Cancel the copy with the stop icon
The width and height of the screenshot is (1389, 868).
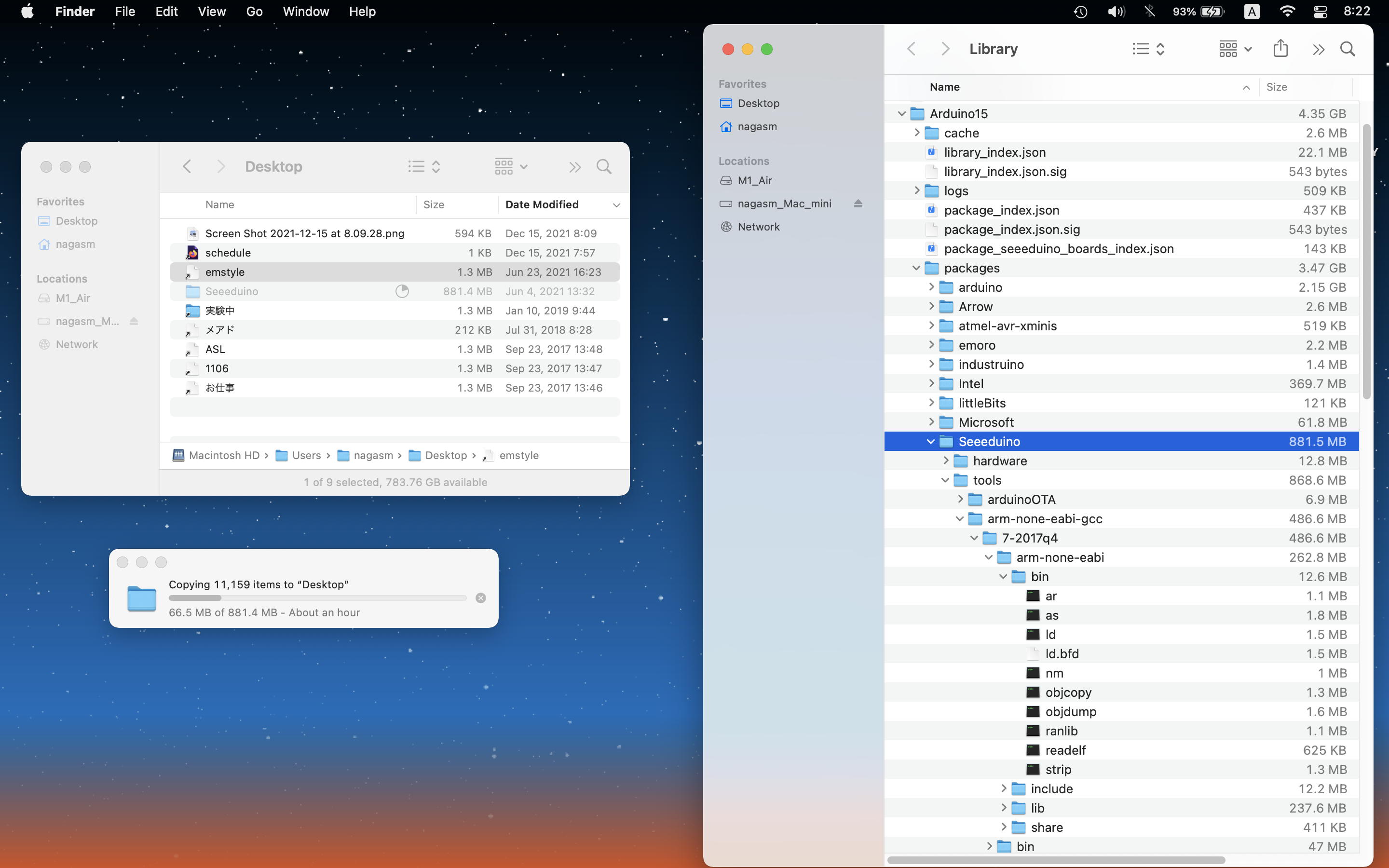pos(480,598)
